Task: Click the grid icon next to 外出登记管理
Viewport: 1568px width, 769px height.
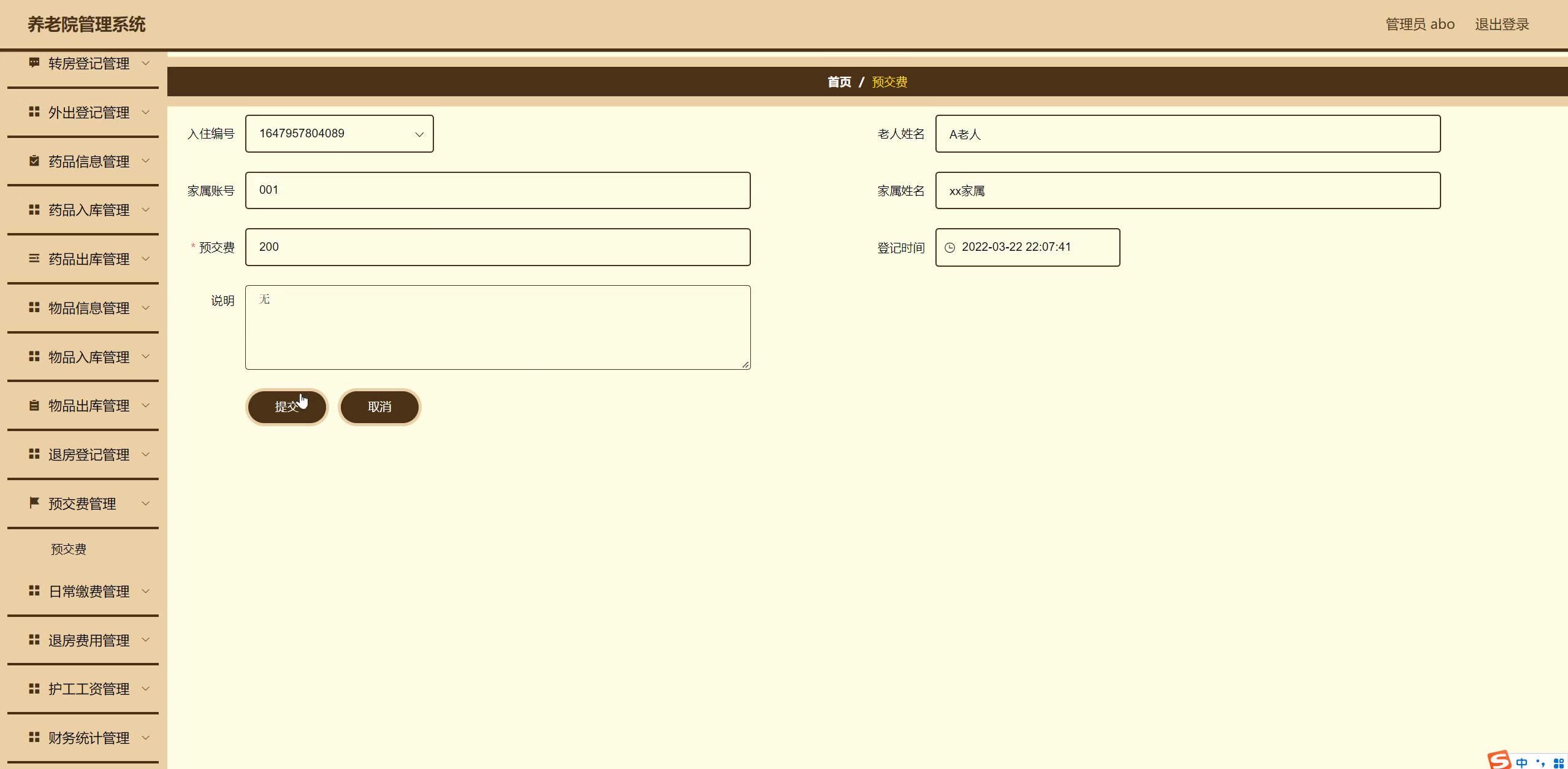Action: coord(34,112)
